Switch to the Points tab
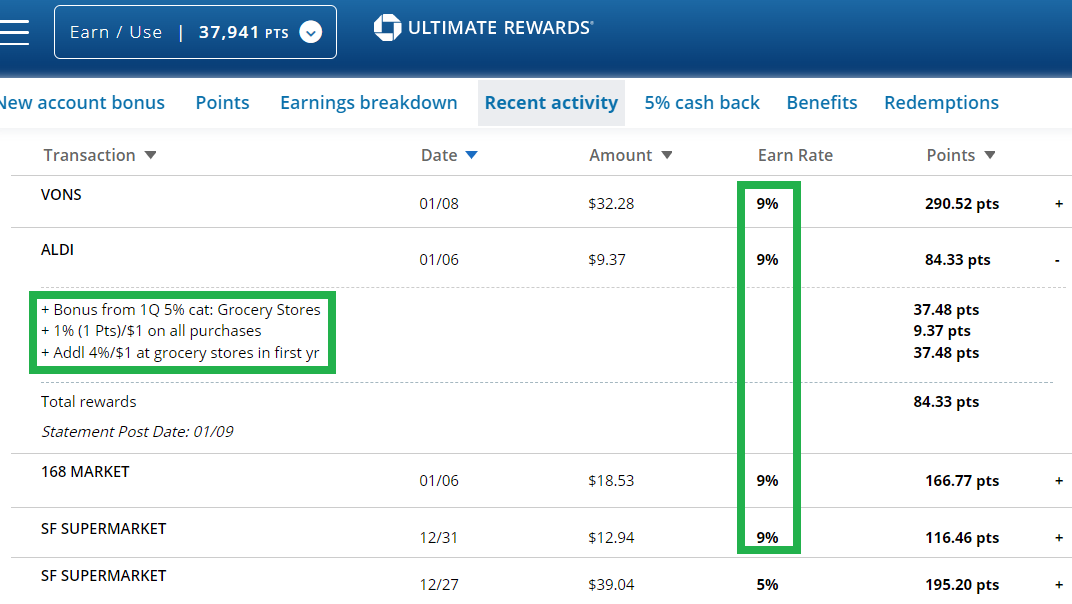Screen dimensions: 1072x604 click(x=222, y=103)
